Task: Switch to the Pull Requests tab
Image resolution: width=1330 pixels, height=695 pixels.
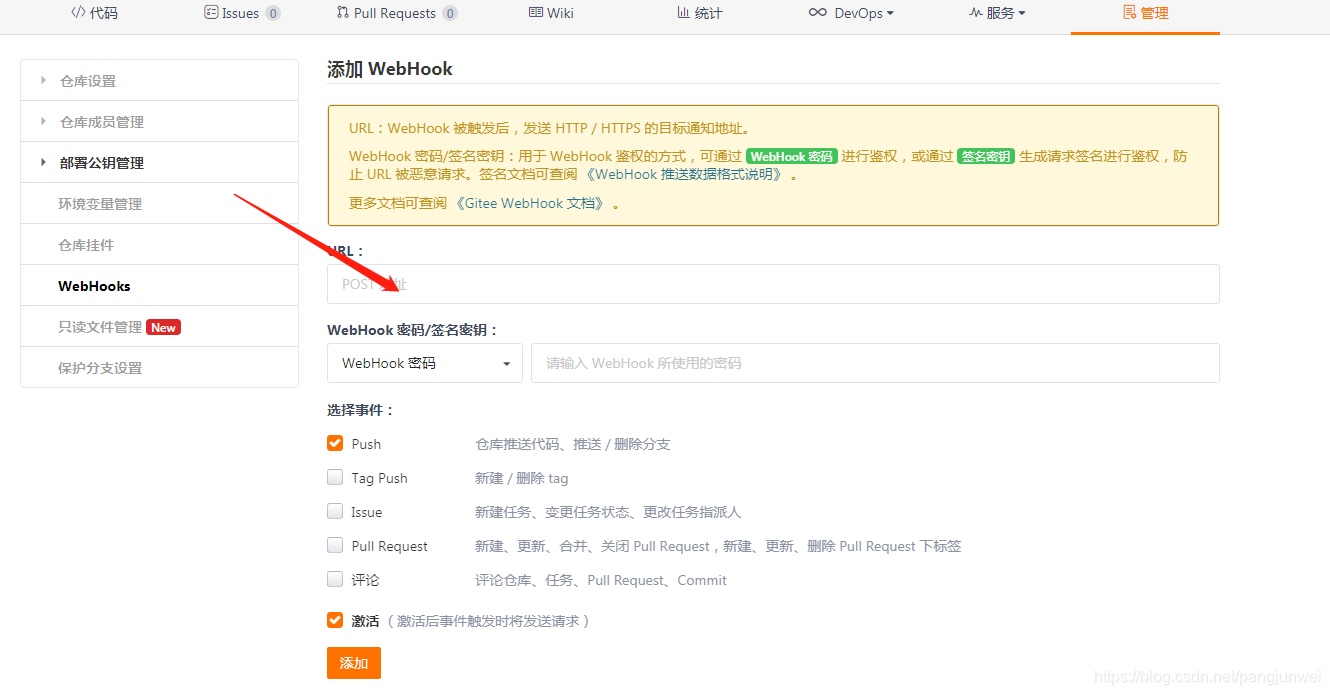Action: point(397,13)
